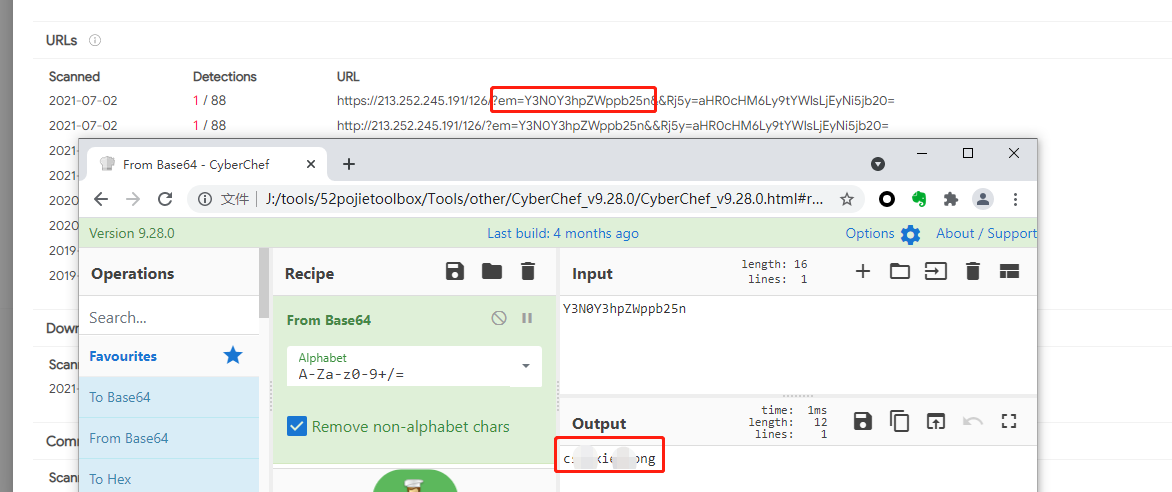Image resolution: width=1172 pixels, height=492 pixels.
Task: Open the About / Support link
Action: tap(986, 233)
